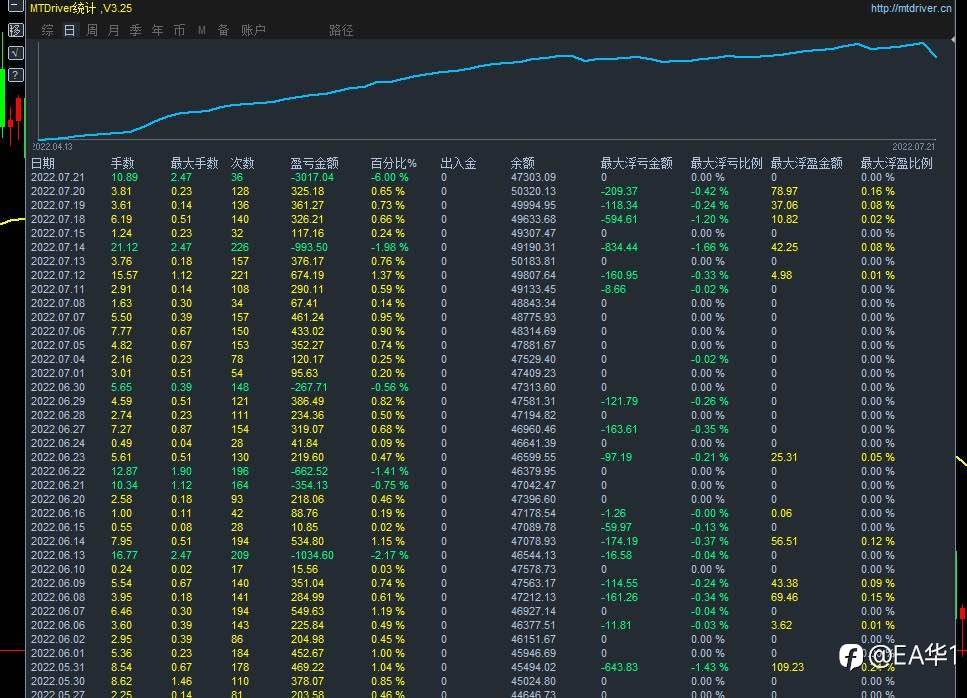Select the 日 daily statistics tab
967x698 pixels.
click(70, 30)
